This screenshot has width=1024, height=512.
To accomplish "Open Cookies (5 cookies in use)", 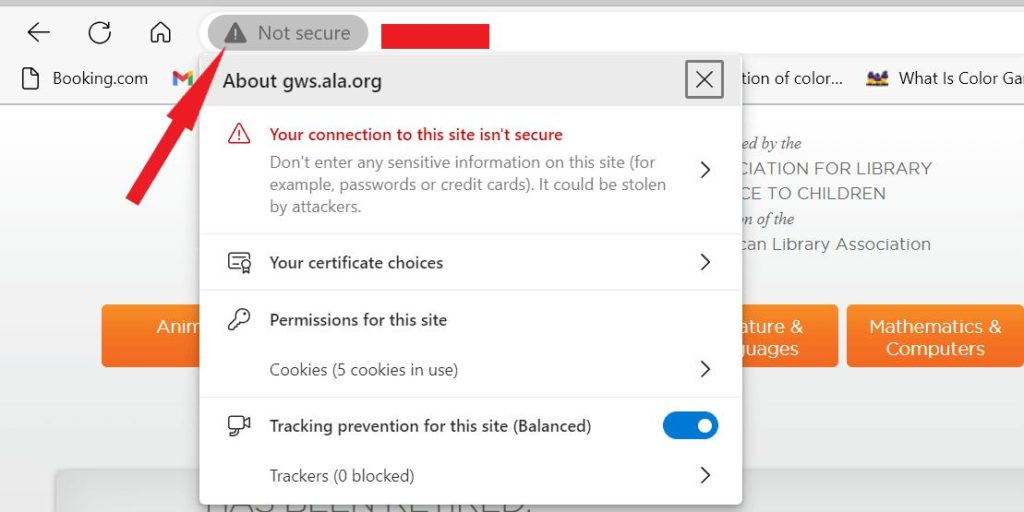I will 471,370.
